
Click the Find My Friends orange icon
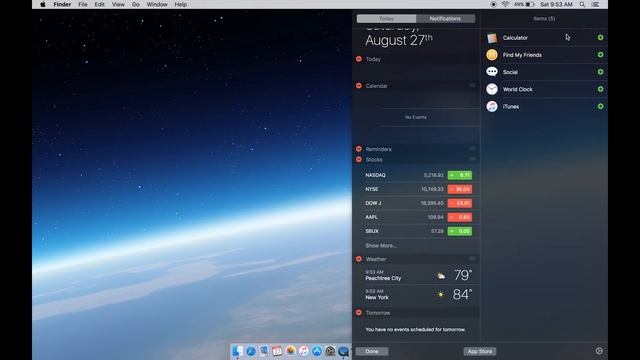[x=492, y=55]
